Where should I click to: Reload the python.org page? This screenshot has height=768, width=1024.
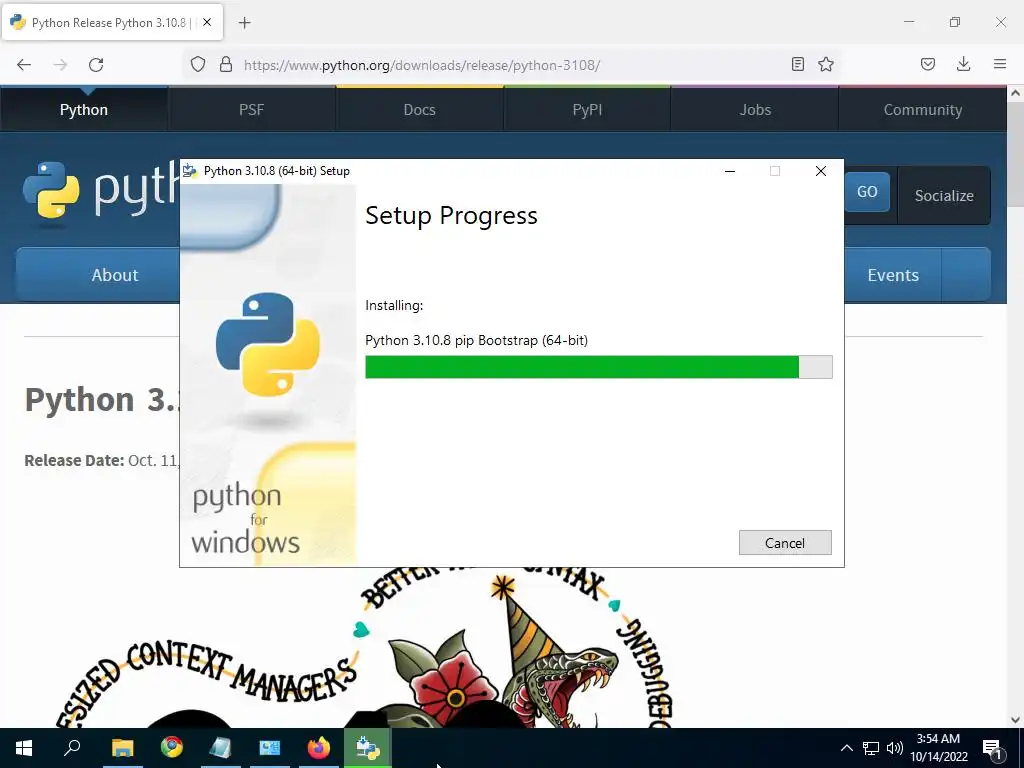(96, 65)
